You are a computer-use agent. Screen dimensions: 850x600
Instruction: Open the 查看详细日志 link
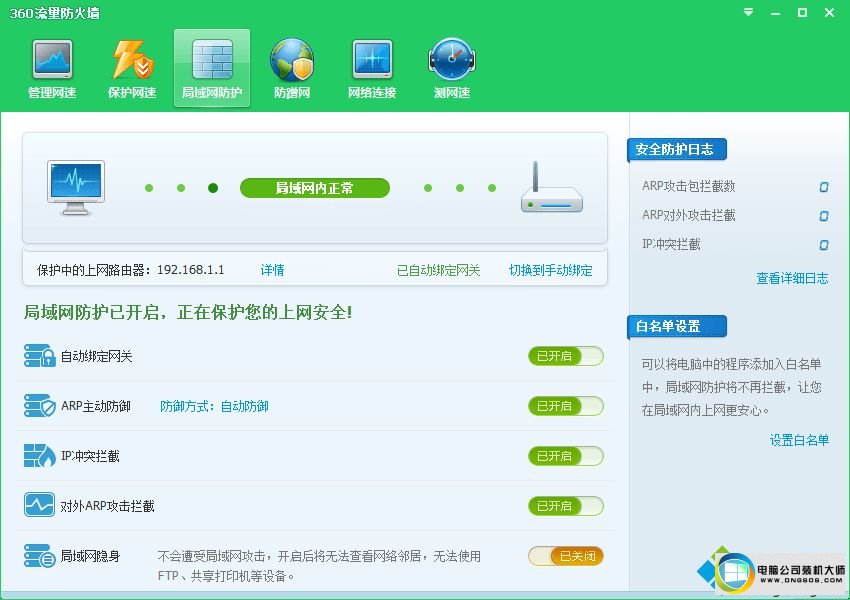point(792,279)
